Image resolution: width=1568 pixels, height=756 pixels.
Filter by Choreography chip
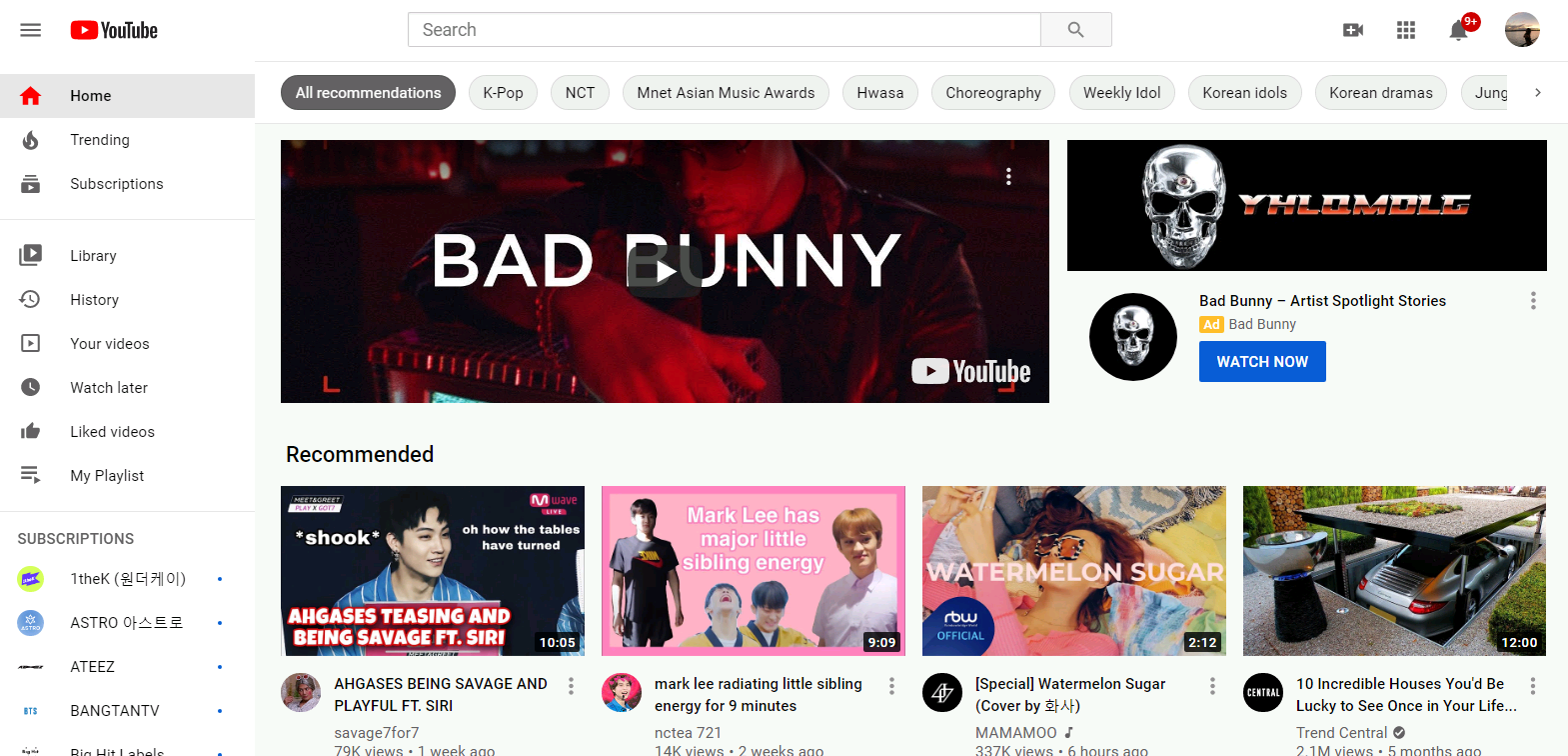993,93
